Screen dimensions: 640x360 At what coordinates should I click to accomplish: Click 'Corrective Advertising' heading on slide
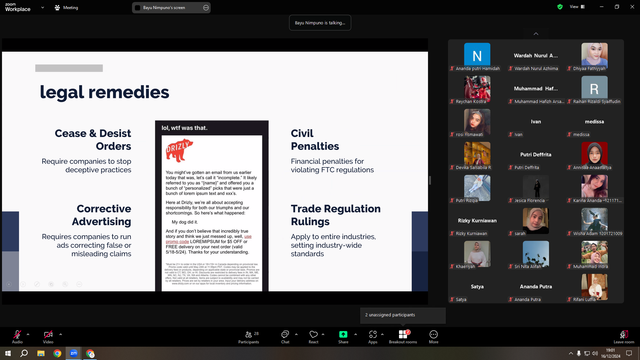[x=102, y=215]
